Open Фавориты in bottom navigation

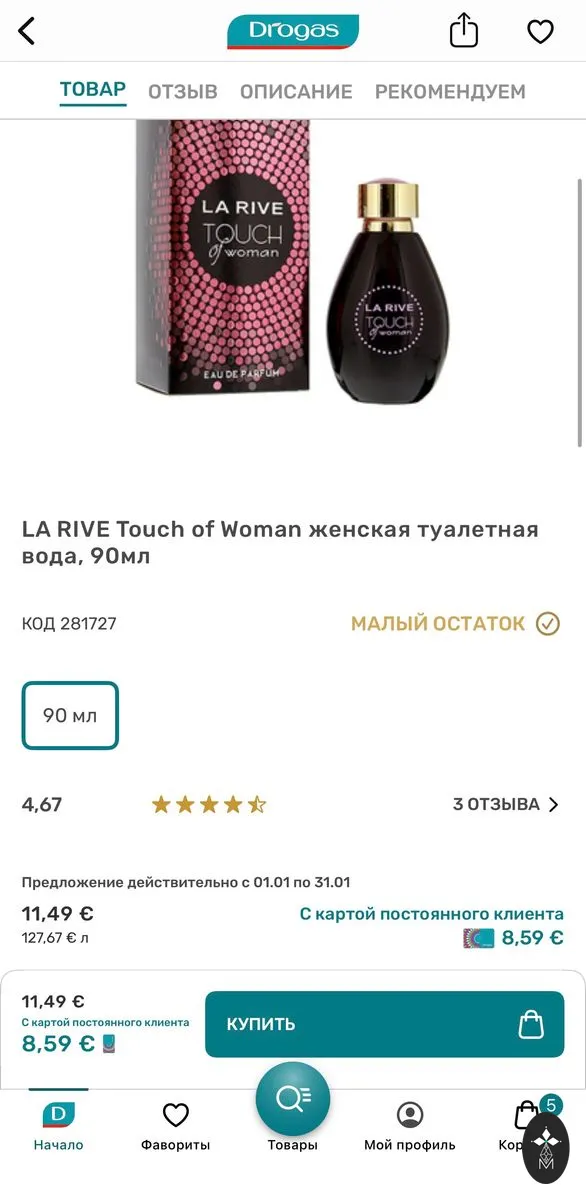pyautogui.click(x=176, y=1126)
